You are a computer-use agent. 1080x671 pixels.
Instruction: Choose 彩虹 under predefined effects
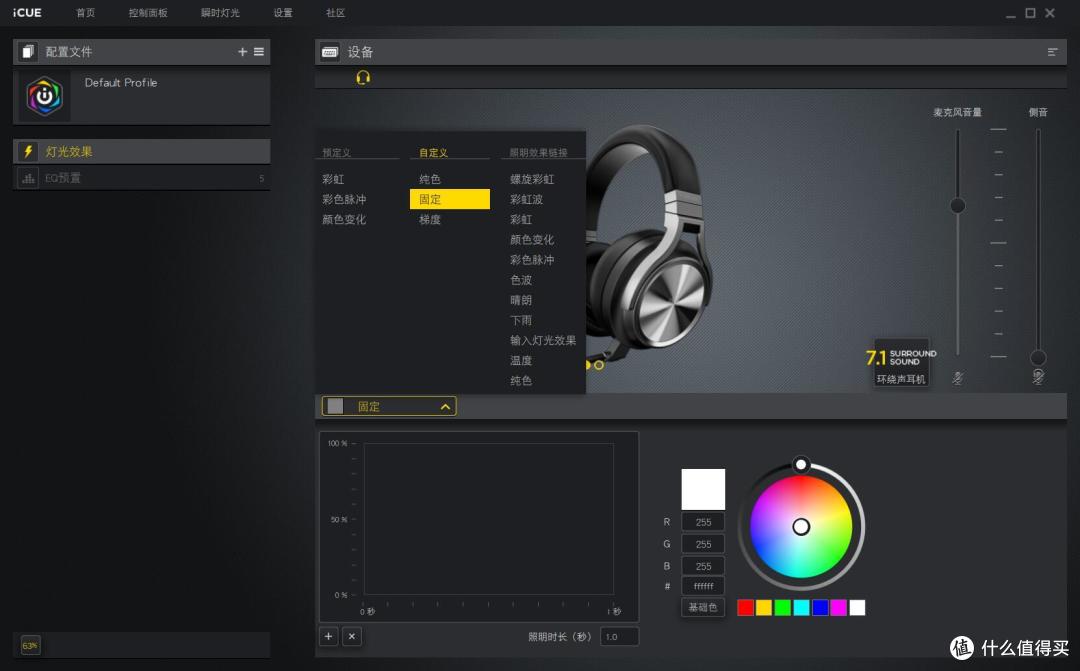pyautogui.click(x=333, y=179)
